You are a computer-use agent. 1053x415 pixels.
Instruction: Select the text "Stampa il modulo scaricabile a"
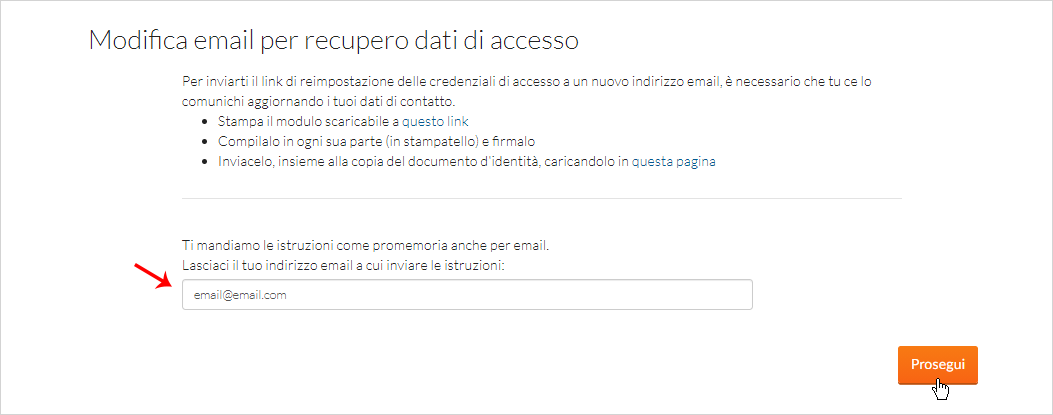click(308, 122)
